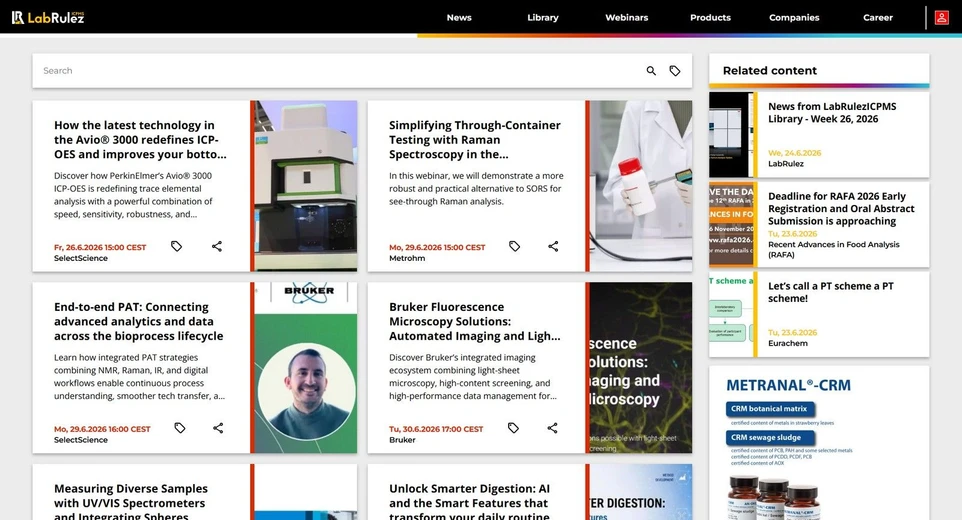Click tag icon on End-to-end PAT card
962x520 pixels.
pyautogui.click(x=180, y=427)
